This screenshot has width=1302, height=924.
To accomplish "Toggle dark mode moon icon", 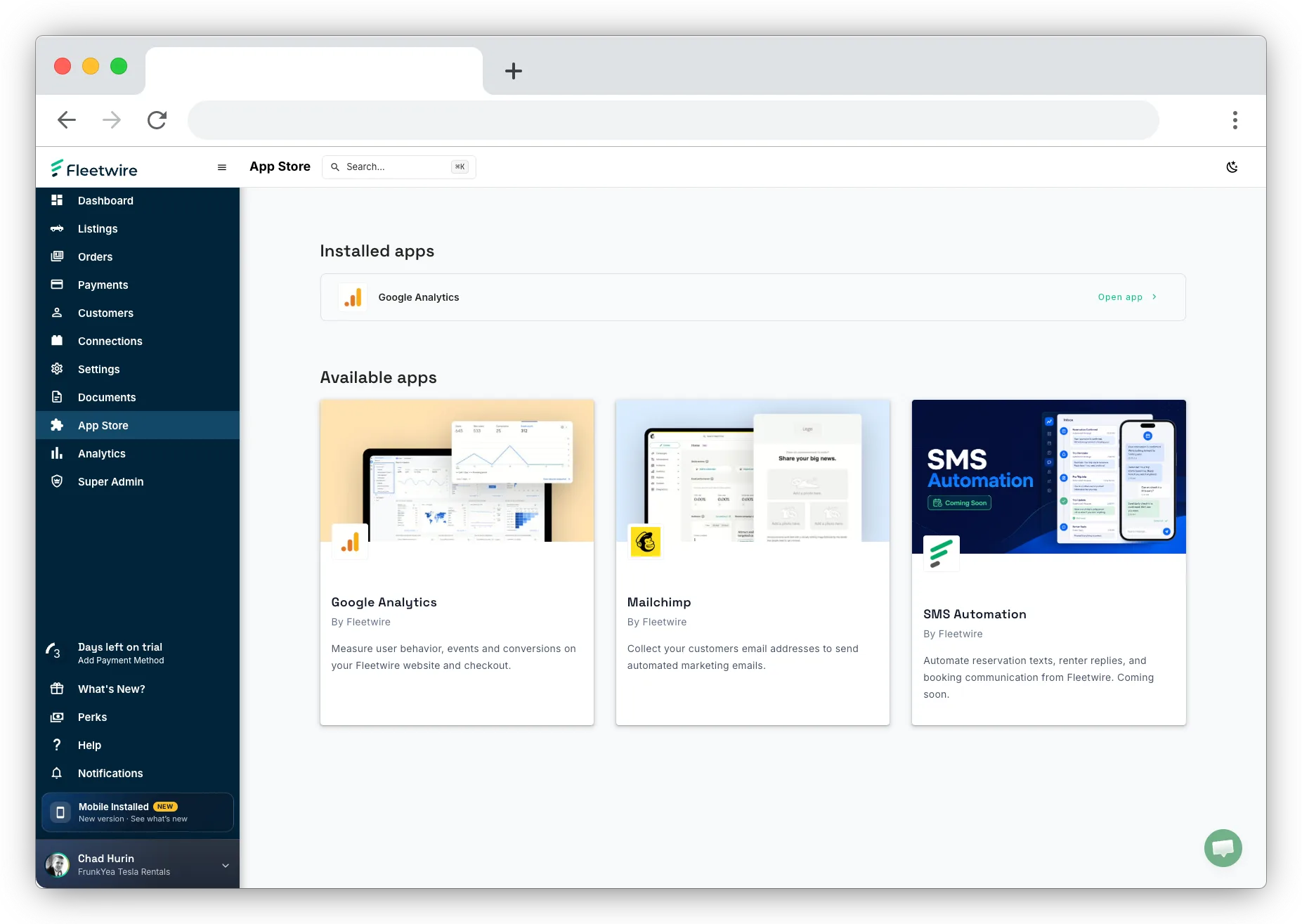I will coord(1232,167).
